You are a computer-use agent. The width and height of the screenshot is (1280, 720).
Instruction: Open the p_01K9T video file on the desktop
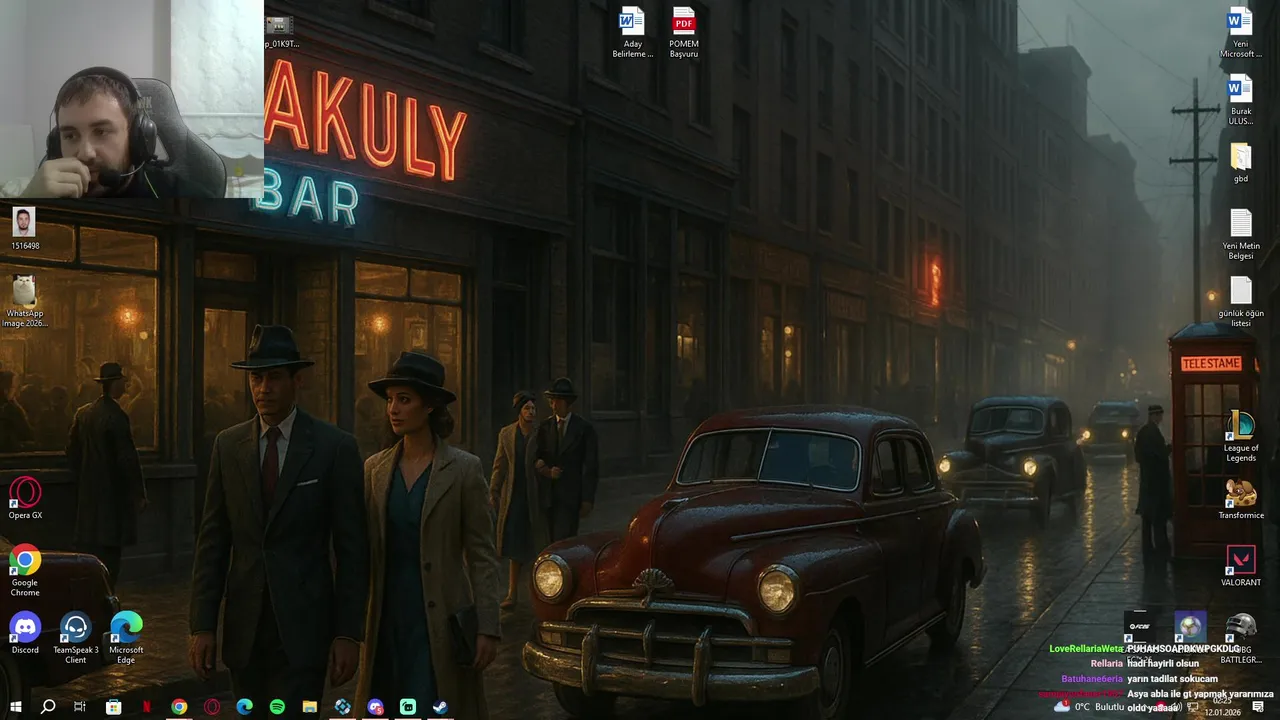point(280,32)
